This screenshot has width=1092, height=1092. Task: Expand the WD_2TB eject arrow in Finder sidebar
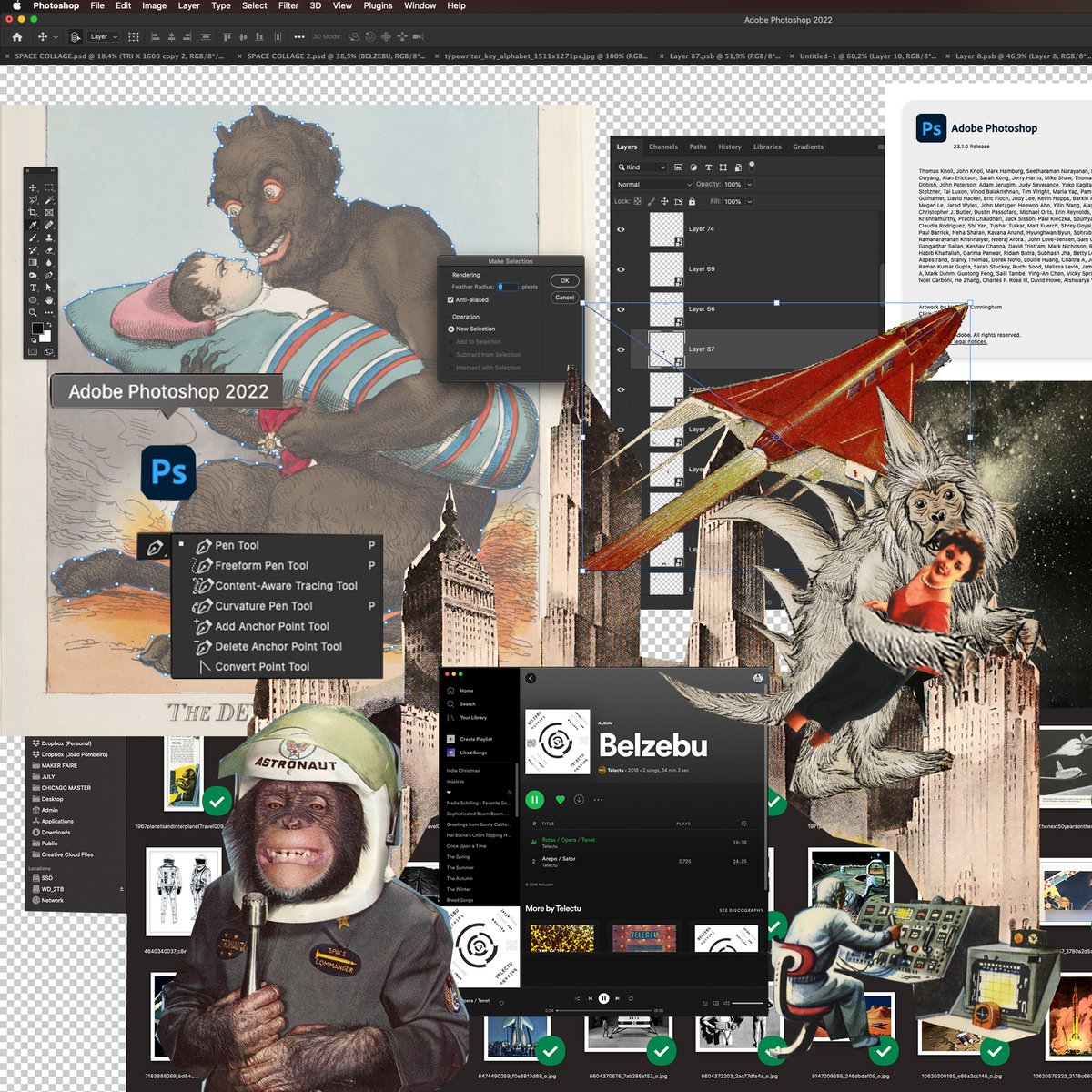121,889
